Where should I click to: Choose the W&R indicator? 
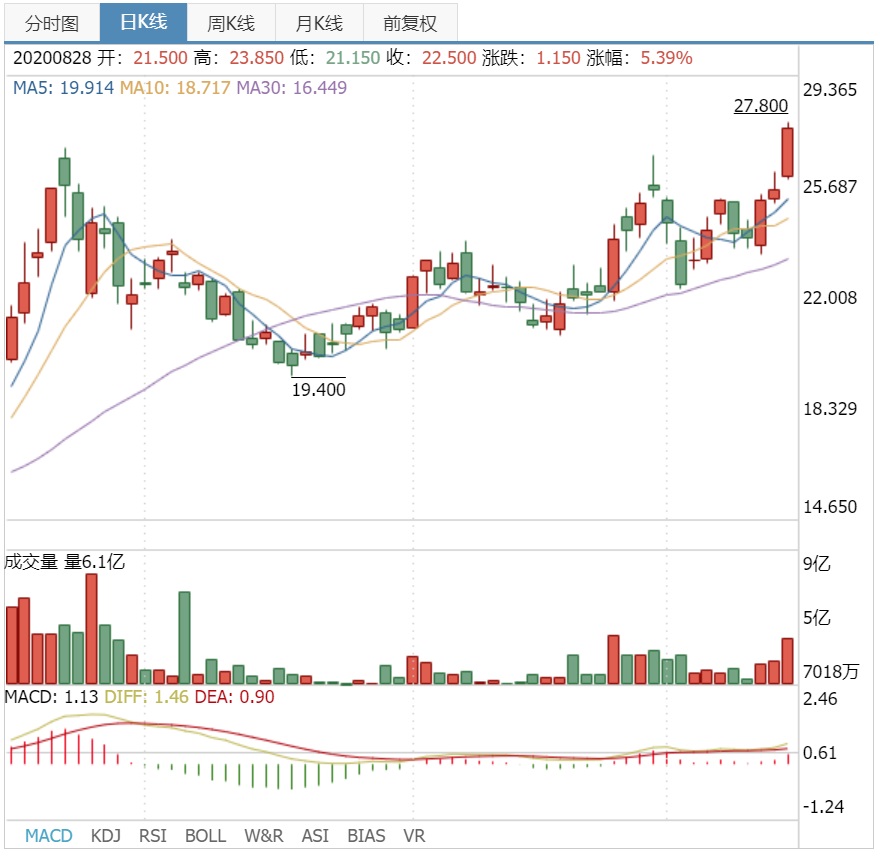click(264, 836)
